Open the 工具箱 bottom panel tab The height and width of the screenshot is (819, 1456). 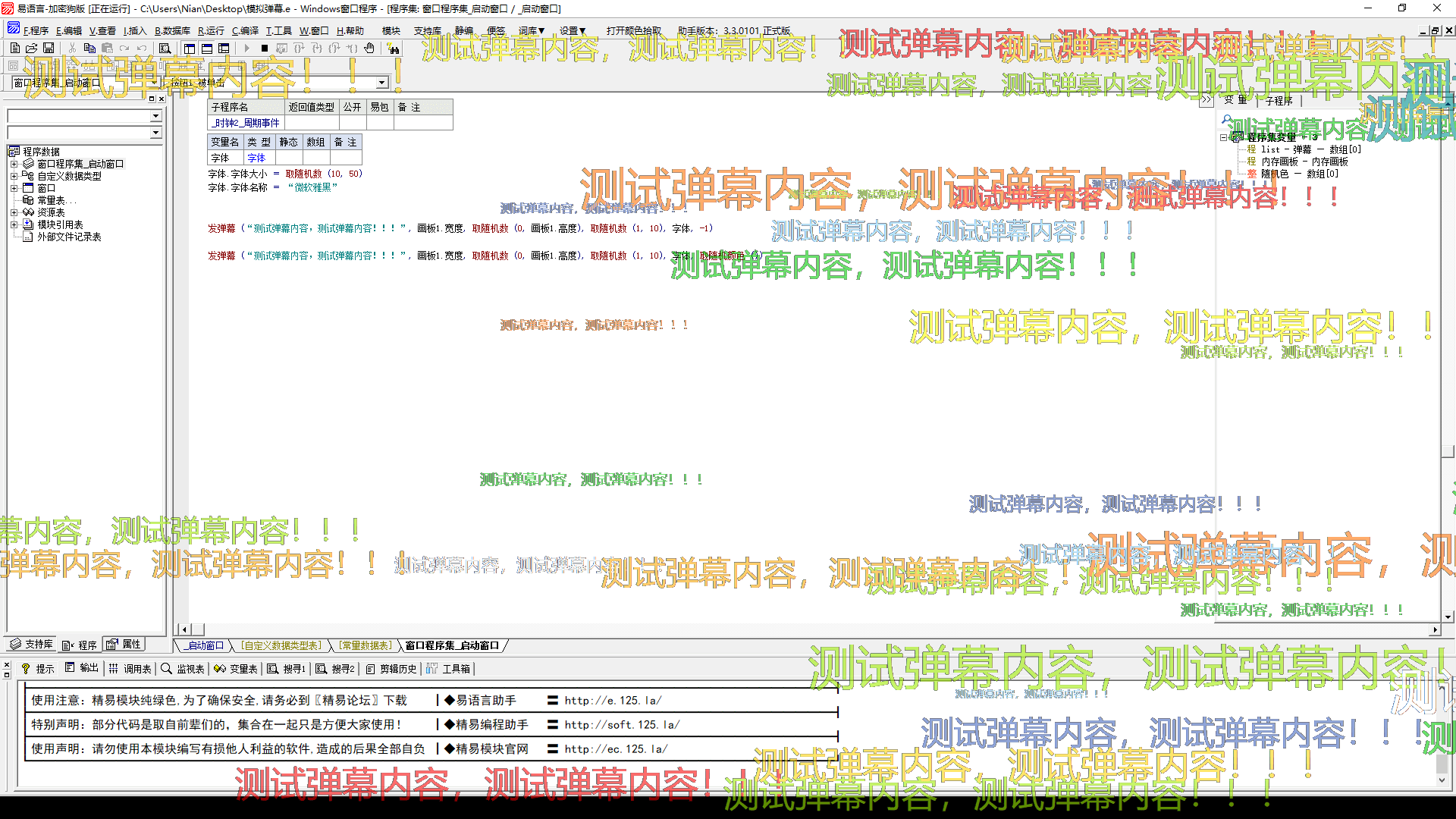(449, 668)
